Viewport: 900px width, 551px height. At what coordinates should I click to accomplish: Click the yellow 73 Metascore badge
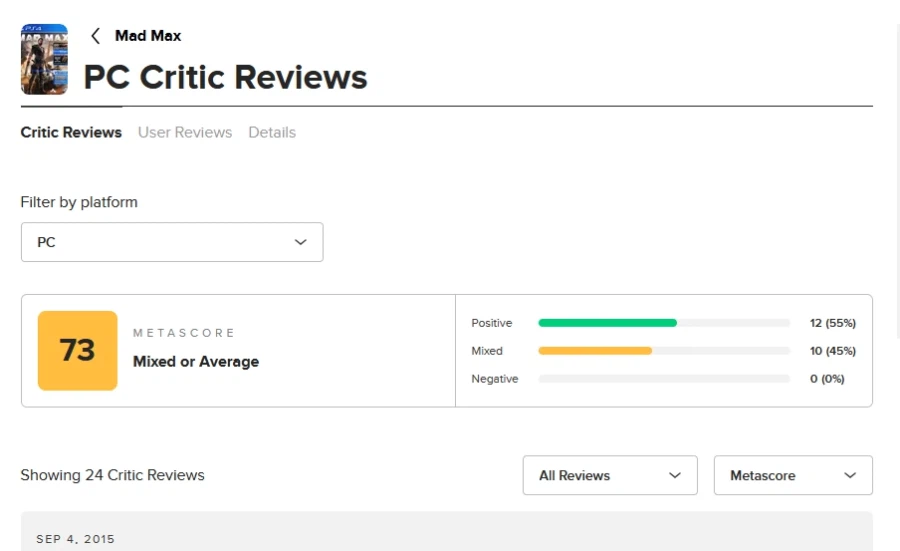click(77, 350)
